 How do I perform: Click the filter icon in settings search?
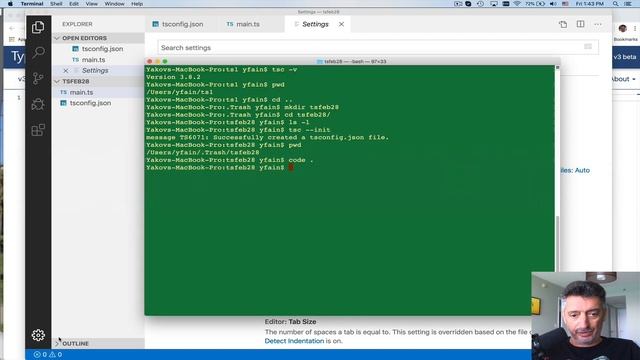click(588, 47)
